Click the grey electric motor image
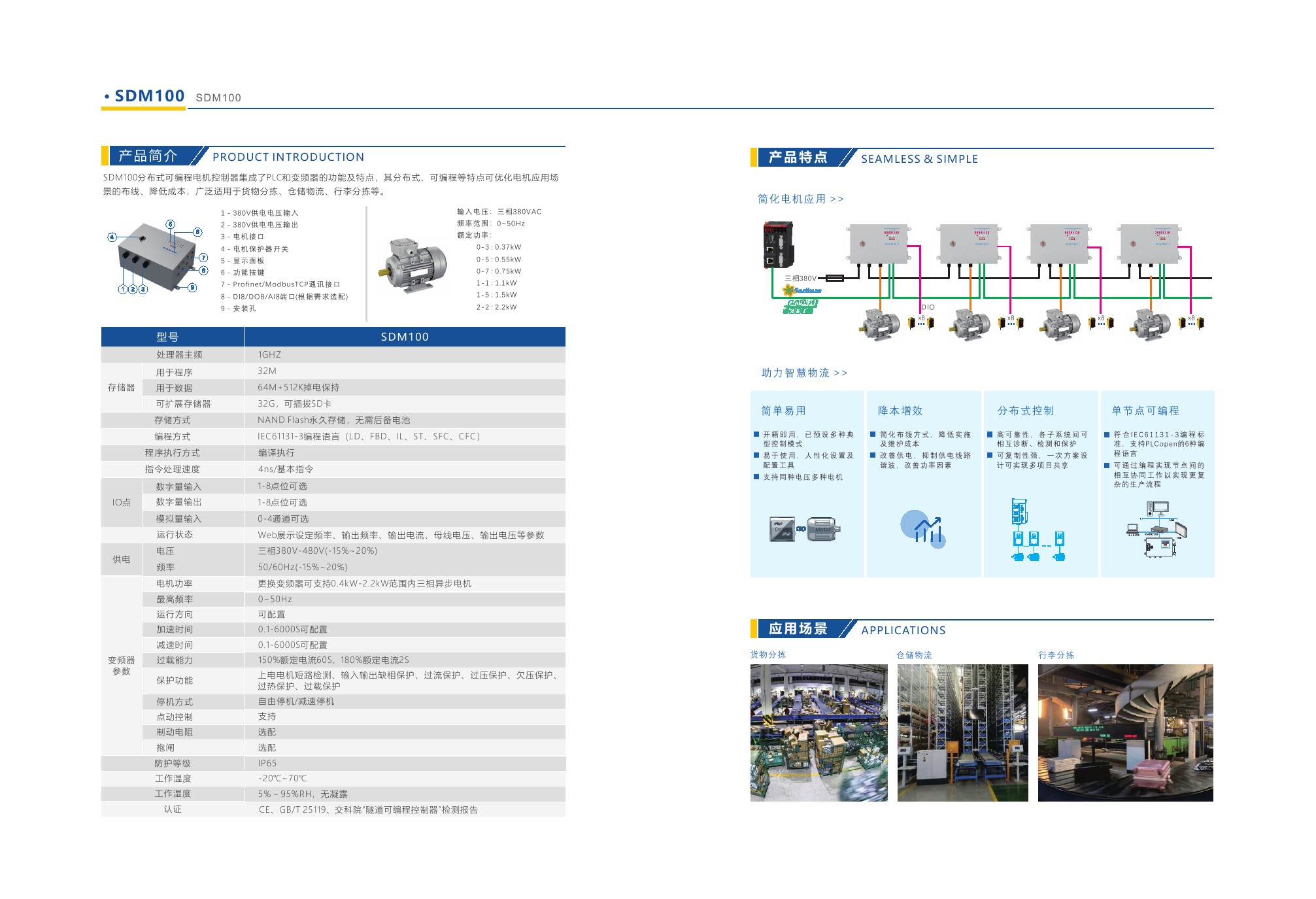Image resolution: width=1316 pixels, height=899 pixels. click(414, 265)
